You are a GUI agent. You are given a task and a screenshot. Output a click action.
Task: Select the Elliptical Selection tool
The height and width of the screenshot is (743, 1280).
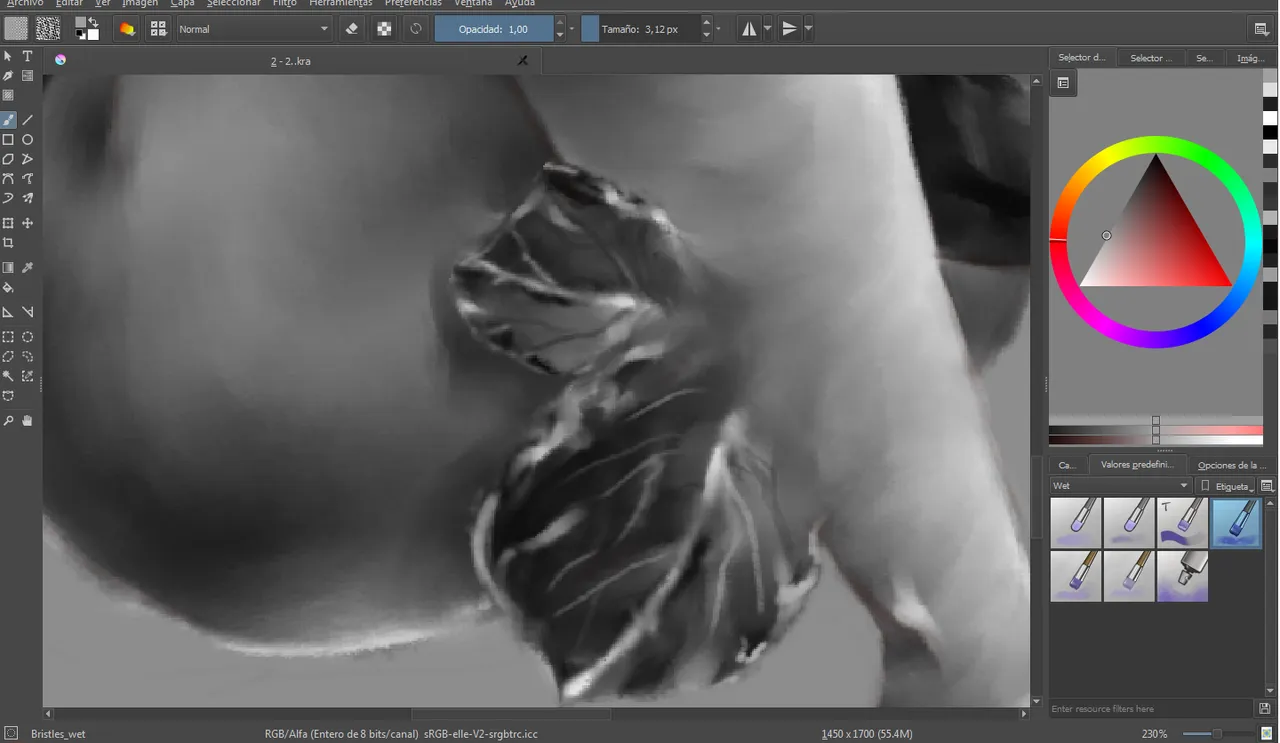click(x=28, y=337)
